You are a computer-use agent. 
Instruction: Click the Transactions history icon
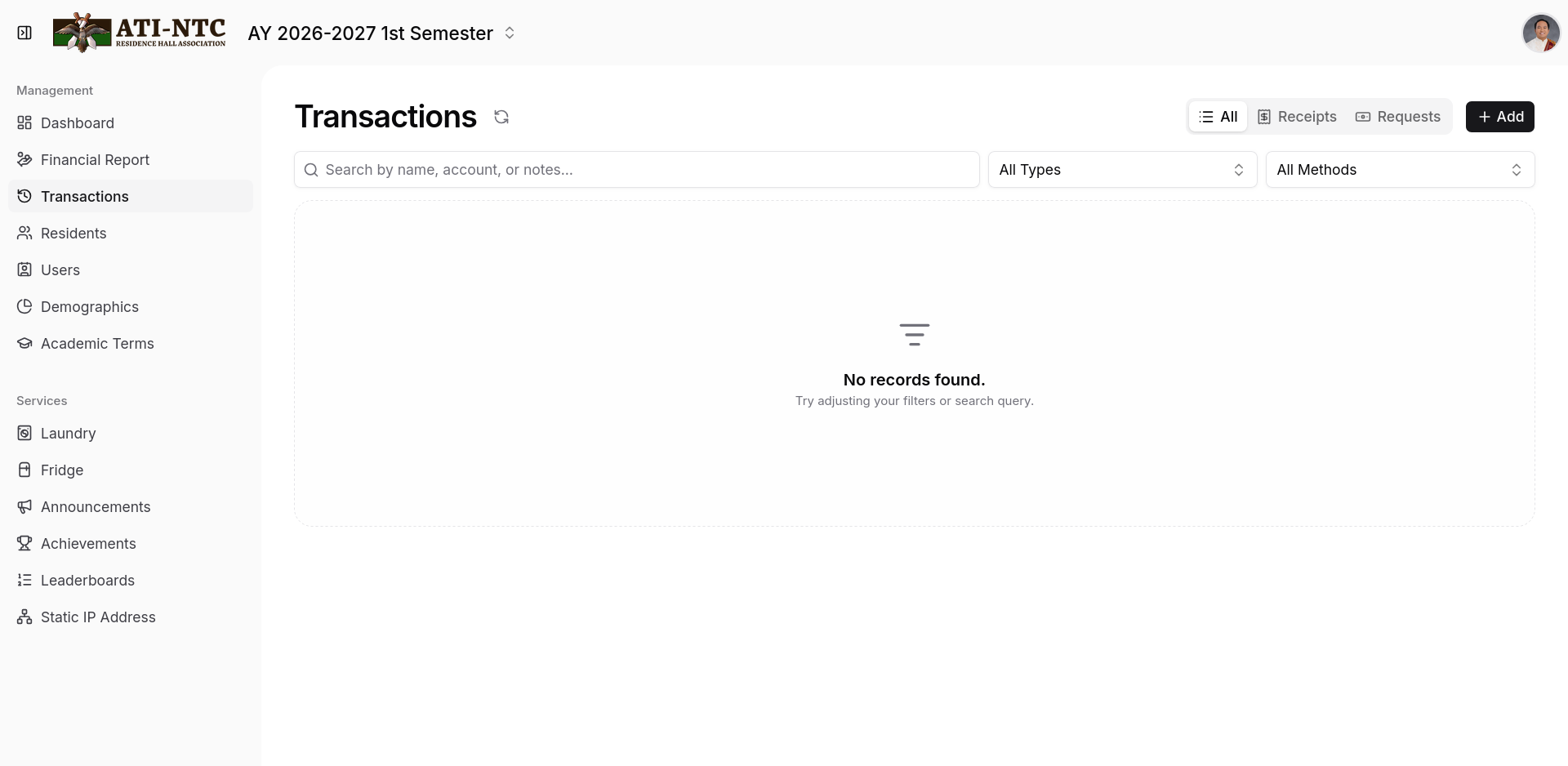[24, 197]
